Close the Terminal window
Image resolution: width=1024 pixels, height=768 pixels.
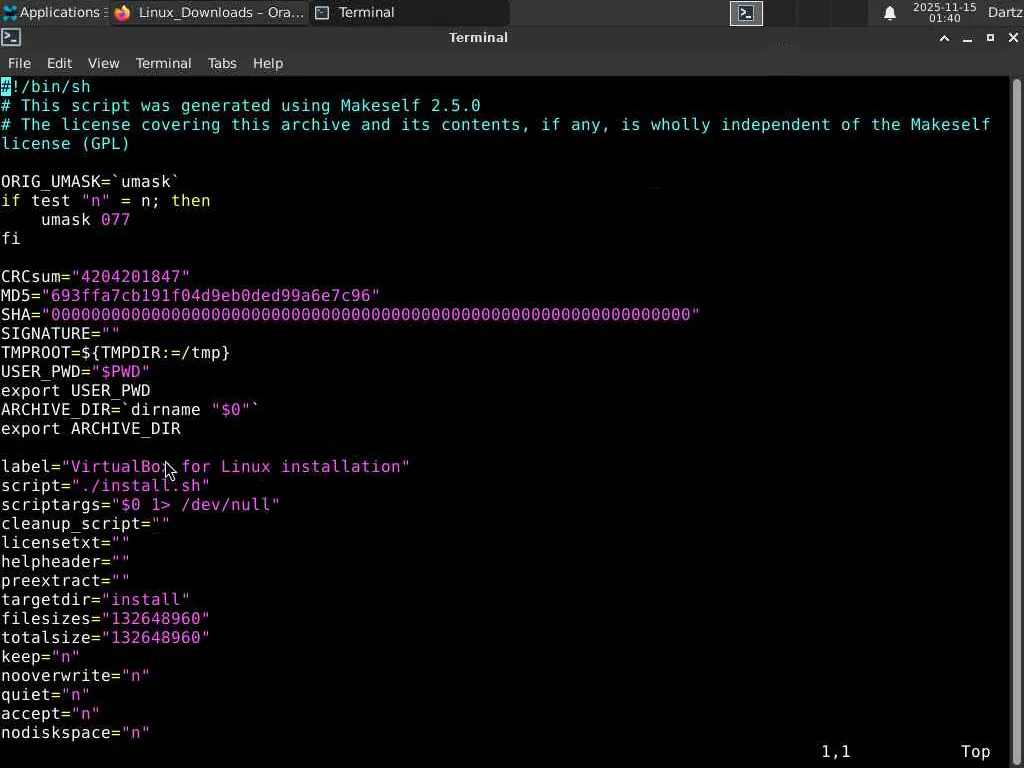pos(1013,38)
